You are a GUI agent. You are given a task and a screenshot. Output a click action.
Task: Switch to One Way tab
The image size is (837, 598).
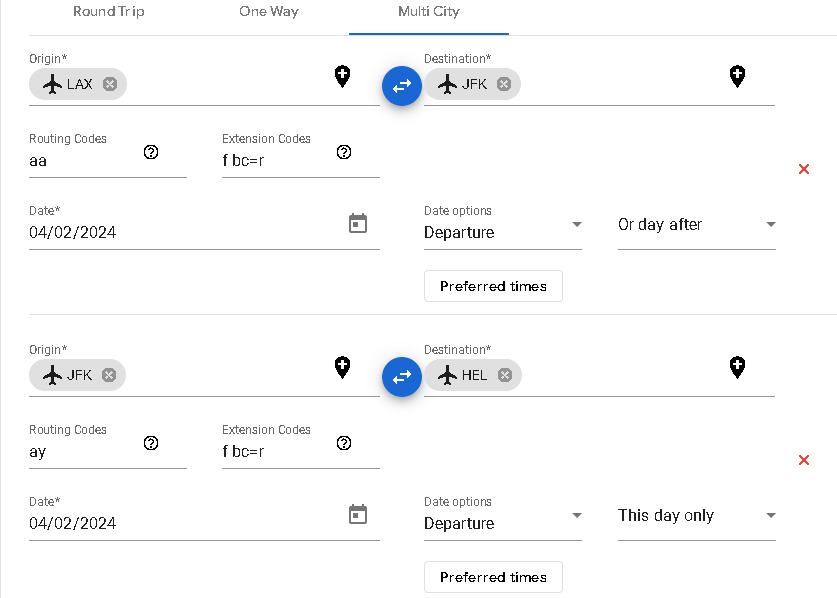click(269, 12)
